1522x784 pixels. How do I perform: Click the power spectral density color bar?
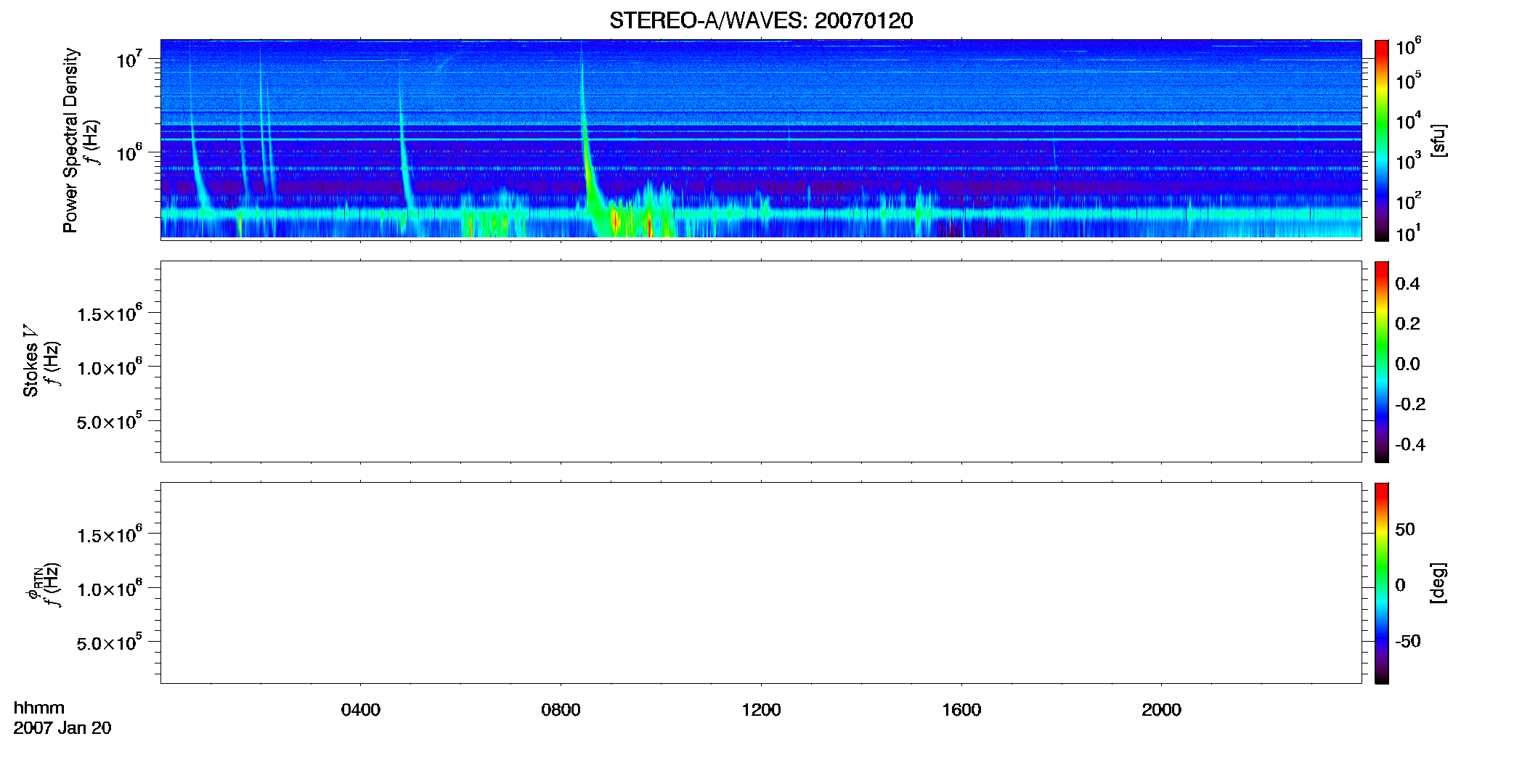1381,140
